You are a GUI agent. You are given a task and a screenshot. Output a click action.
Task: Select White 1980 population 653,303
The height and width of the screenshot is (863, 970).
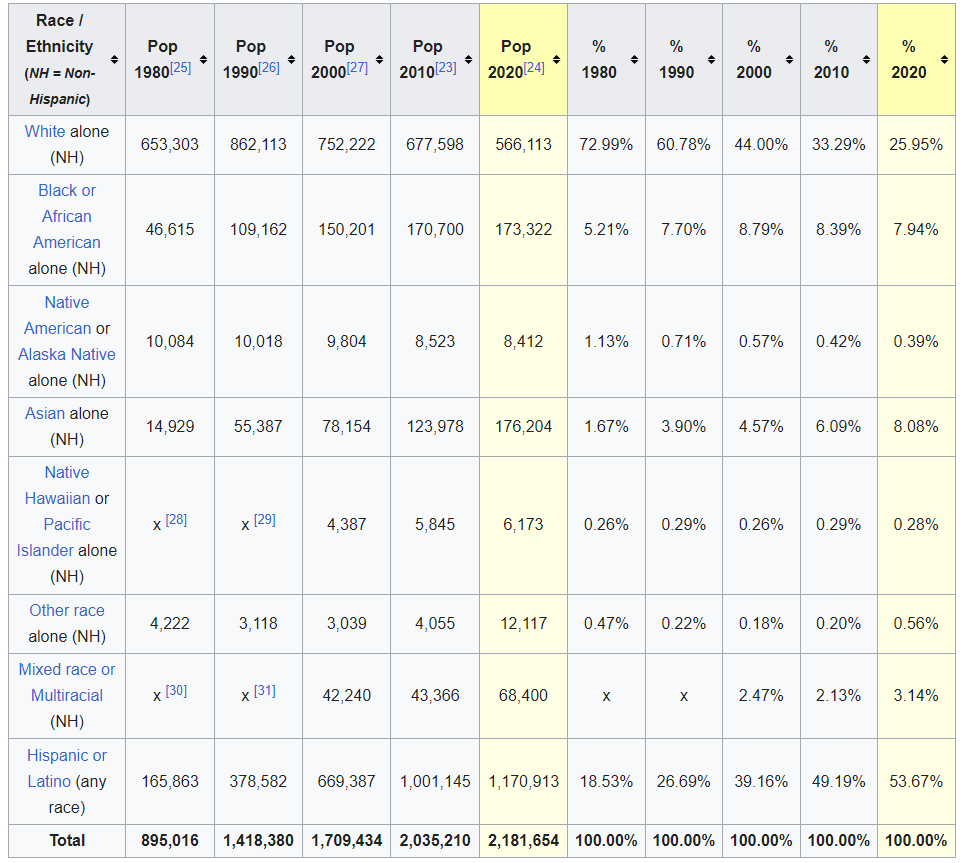coord(170,145)
